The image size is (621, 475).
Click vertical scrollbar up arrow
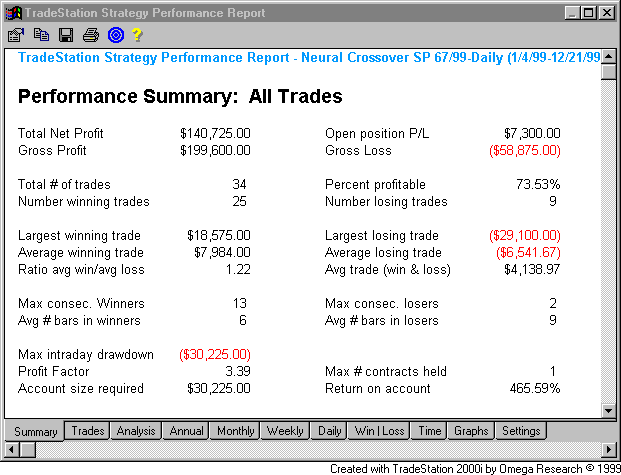609,57
